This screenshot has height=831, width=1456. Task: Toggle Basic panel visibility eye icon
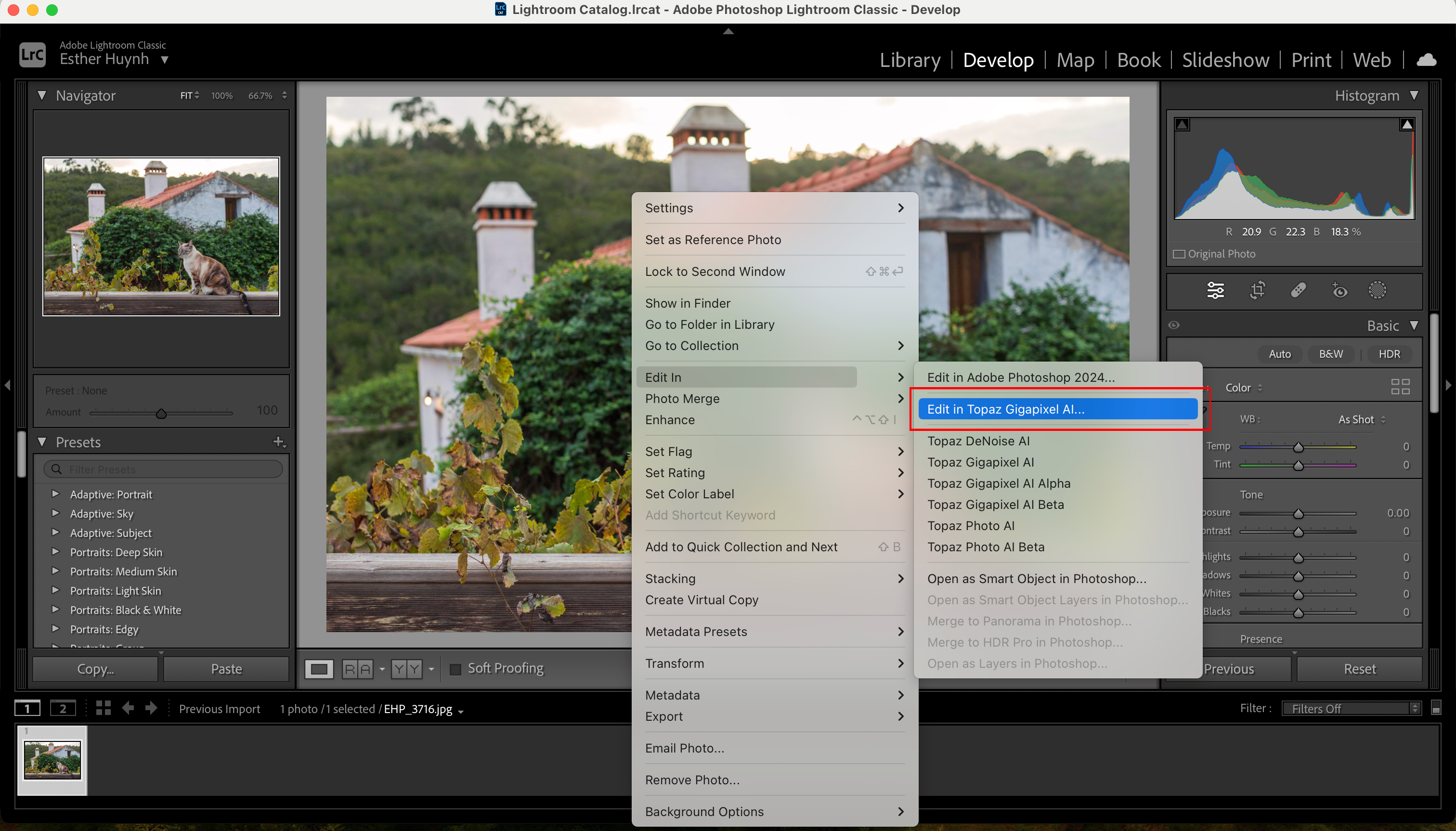click(1173, 325)
